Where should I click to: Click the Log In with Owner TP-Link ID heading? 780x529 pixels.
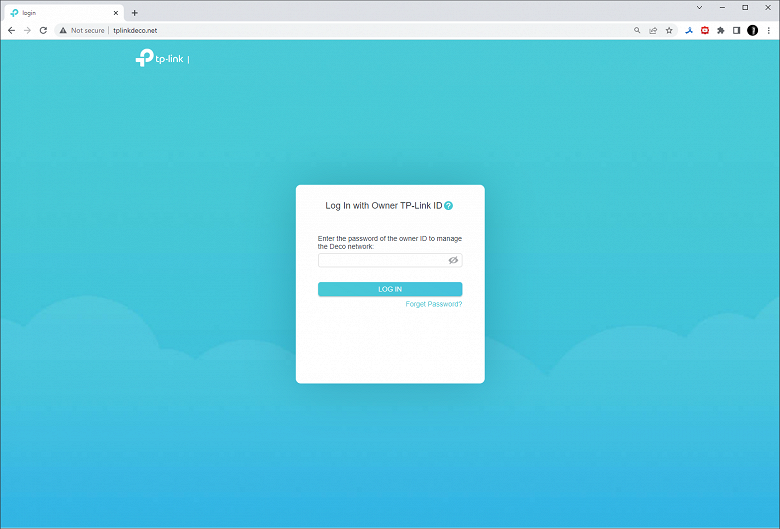(x=384, y=206)
